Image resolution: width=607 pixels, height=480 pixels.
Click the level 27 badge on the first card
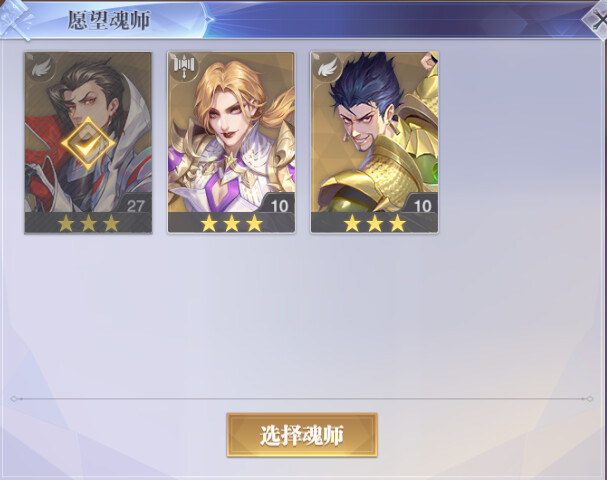coord(135,205)
